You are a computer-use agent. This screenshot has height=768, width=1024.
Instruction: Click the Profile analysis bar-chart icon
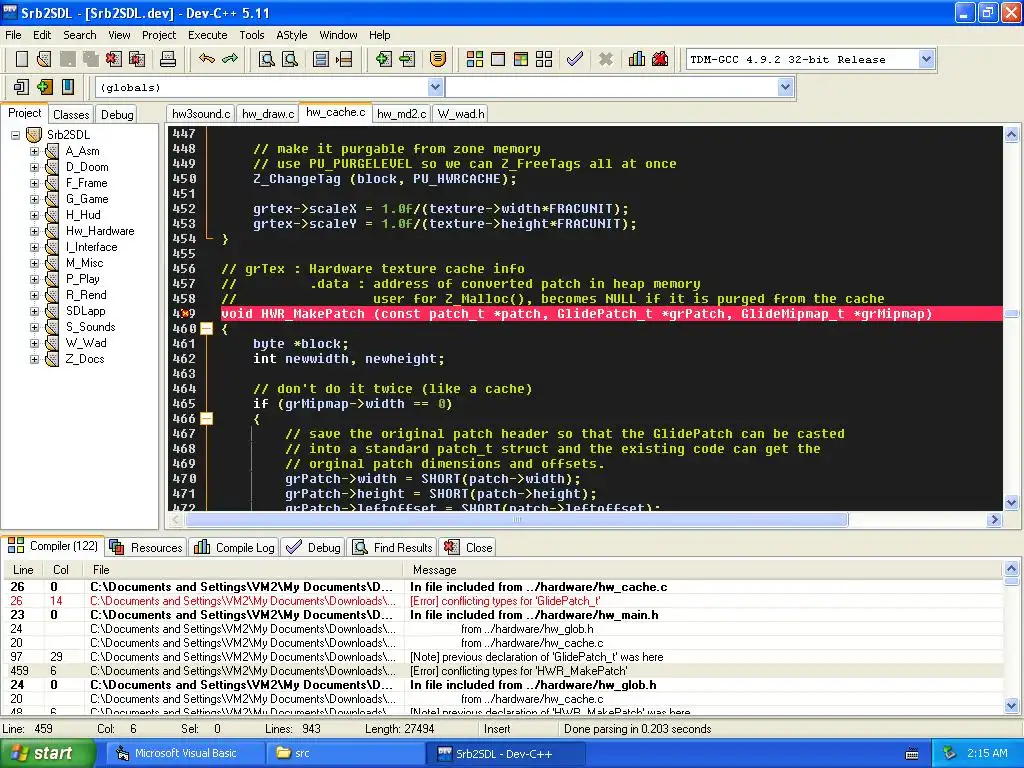point(637,59)
